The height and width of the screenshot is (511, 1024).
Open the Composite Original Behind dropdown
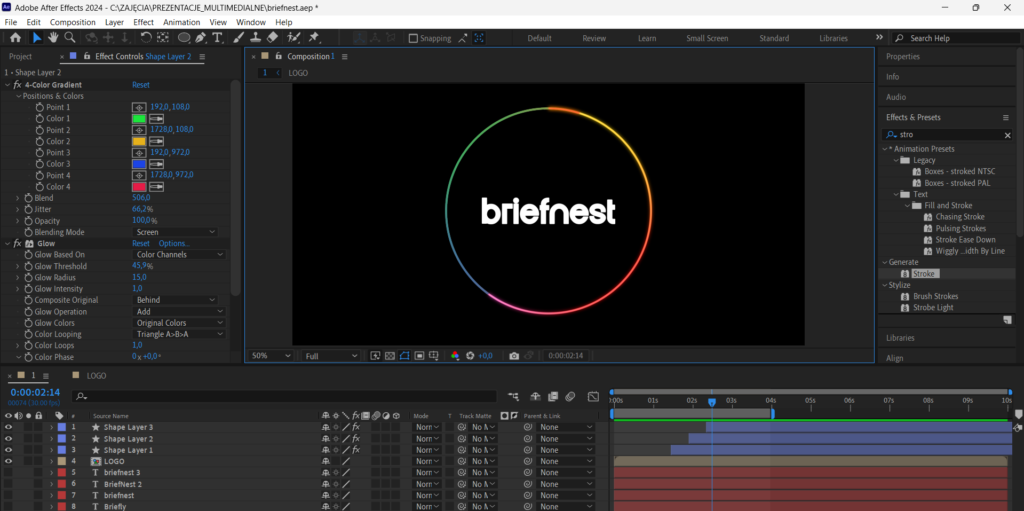tap(175, 300)
